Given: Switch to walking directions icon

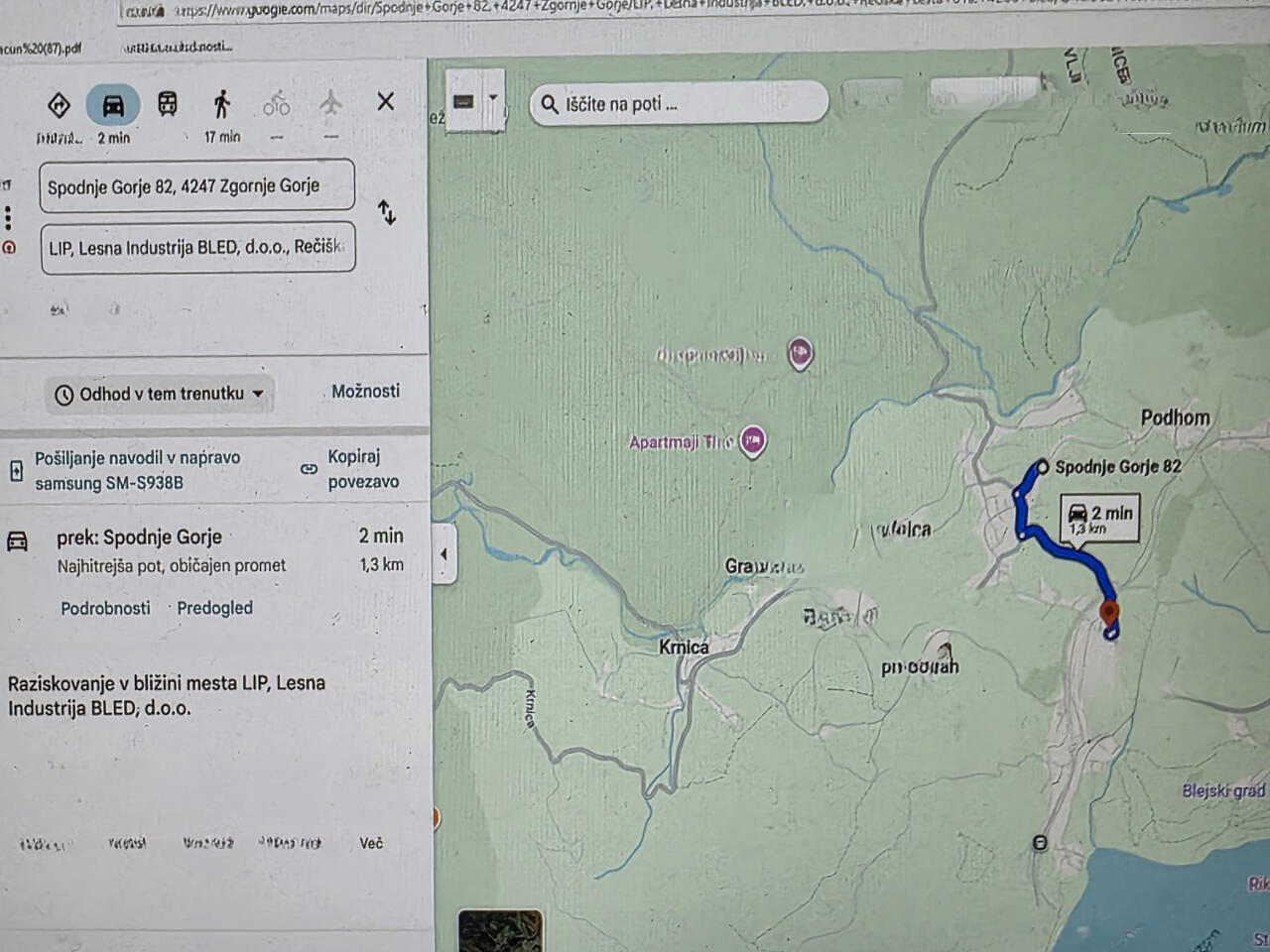Looking at the screenshot, I should tap(222, 104).
